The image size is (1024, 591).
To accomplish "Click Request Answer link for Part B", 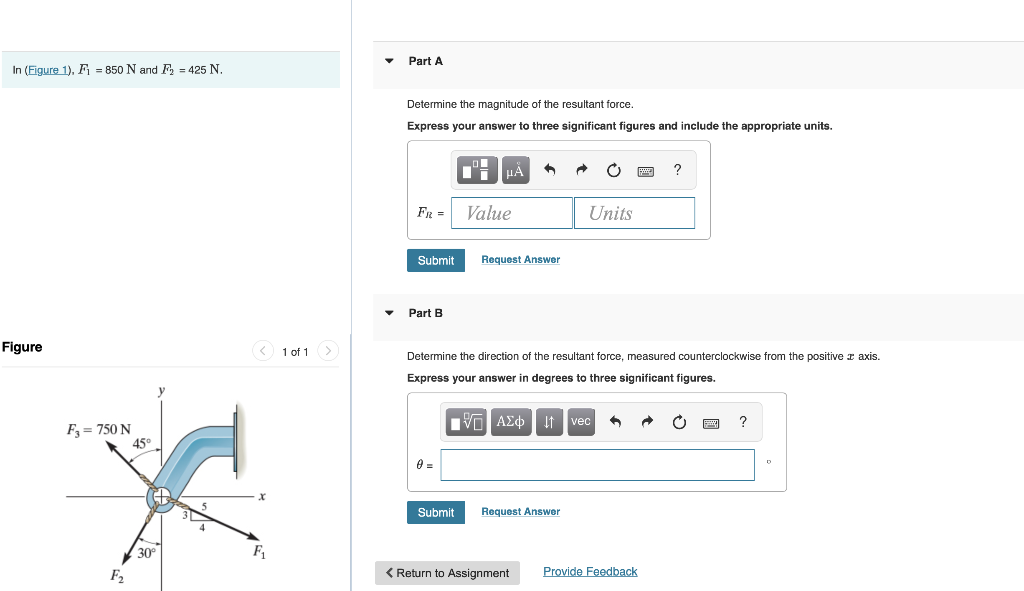I will pyautogui.click(x=520, y=512).
